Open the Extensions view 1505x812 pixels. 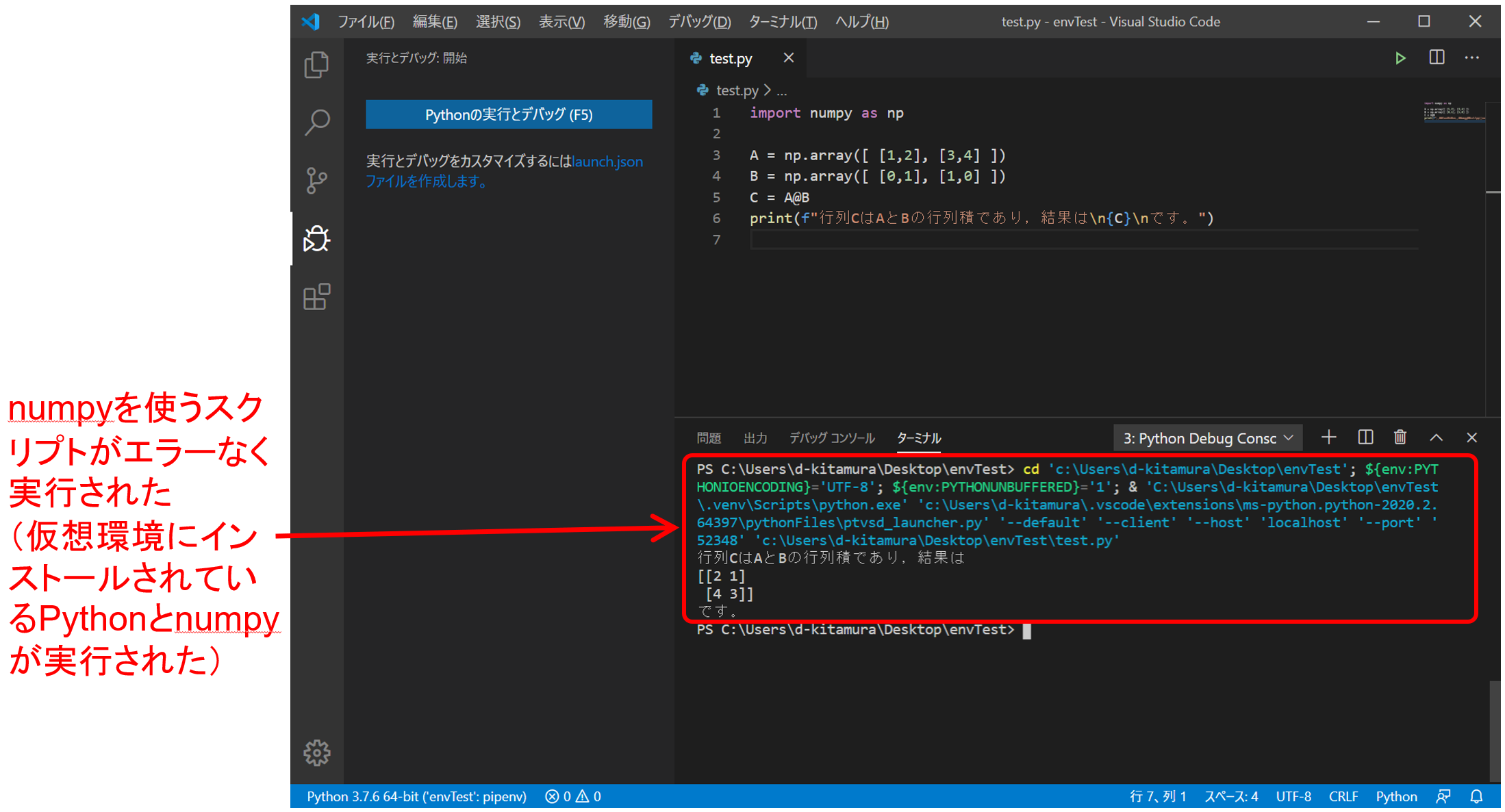(x=316, y=296)
